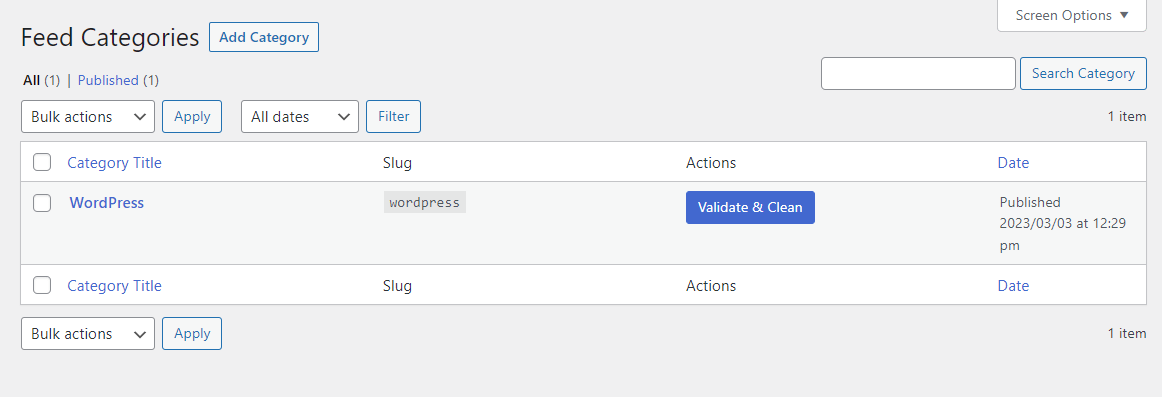Image resolution: width=1162 pixels, height=397 pixels.
Task: Show All categories filter
Action: coord(31,80)
